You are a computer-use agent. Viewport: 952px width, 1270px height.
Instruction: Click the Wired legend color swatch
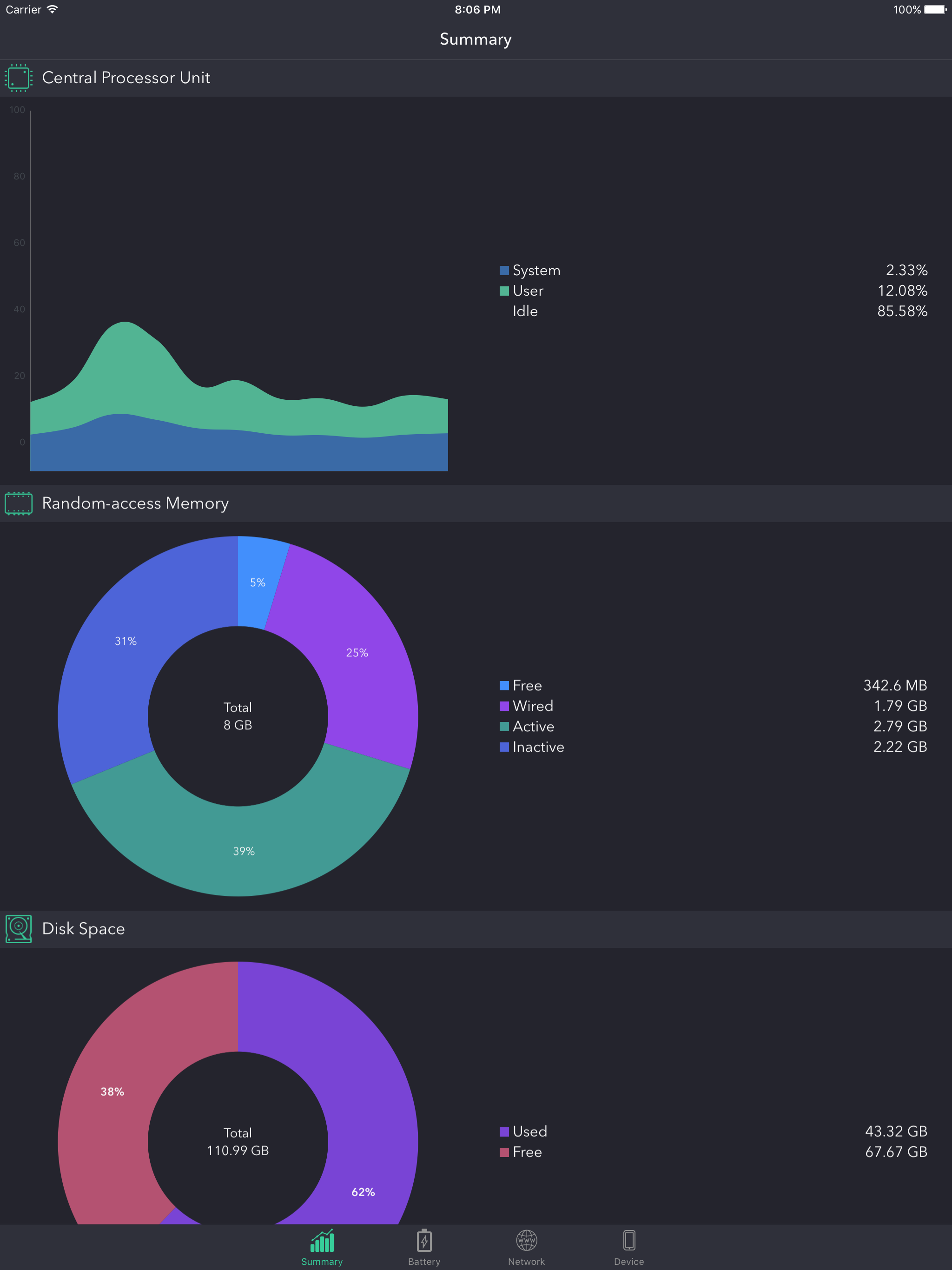click(504, 706)
